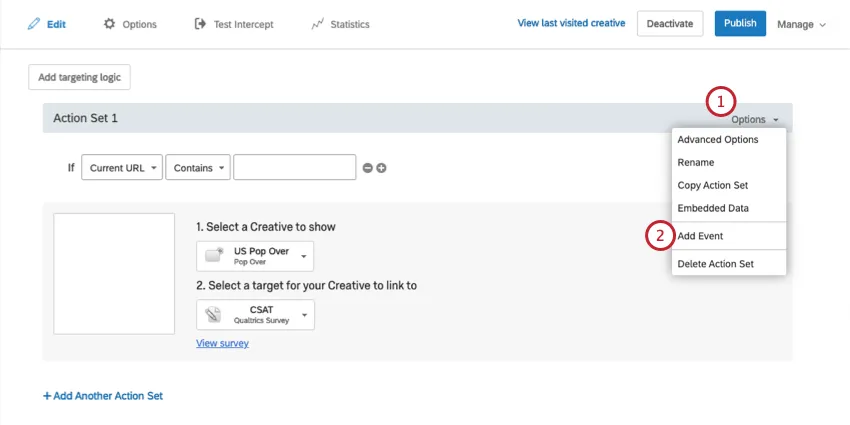Click the URL condition text field
Viewport: 850px width, 425px height.
tap(294, 168)
